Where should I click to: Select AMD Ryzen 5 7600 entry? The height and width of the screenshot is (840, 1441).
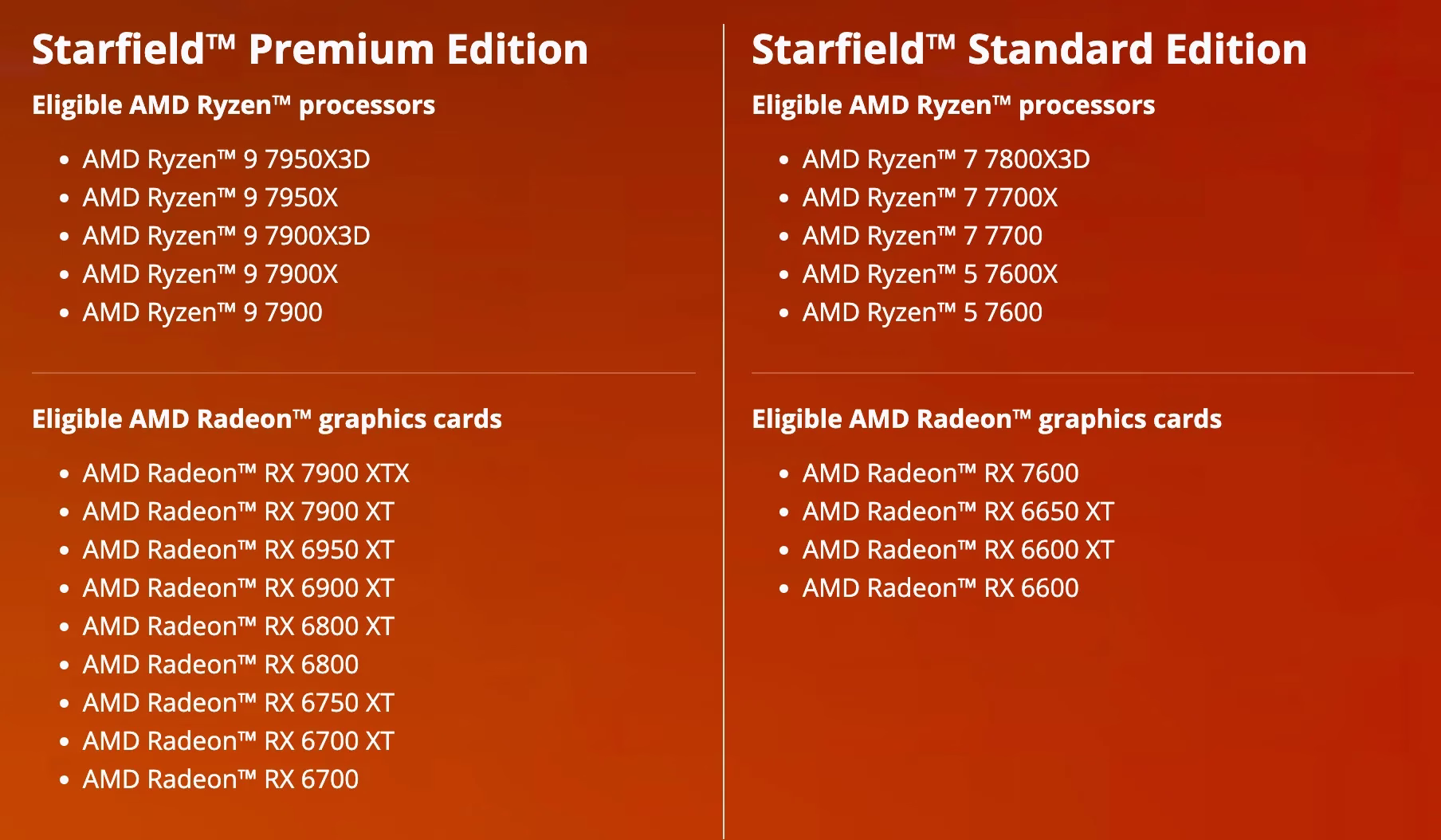tap(922, 312)
